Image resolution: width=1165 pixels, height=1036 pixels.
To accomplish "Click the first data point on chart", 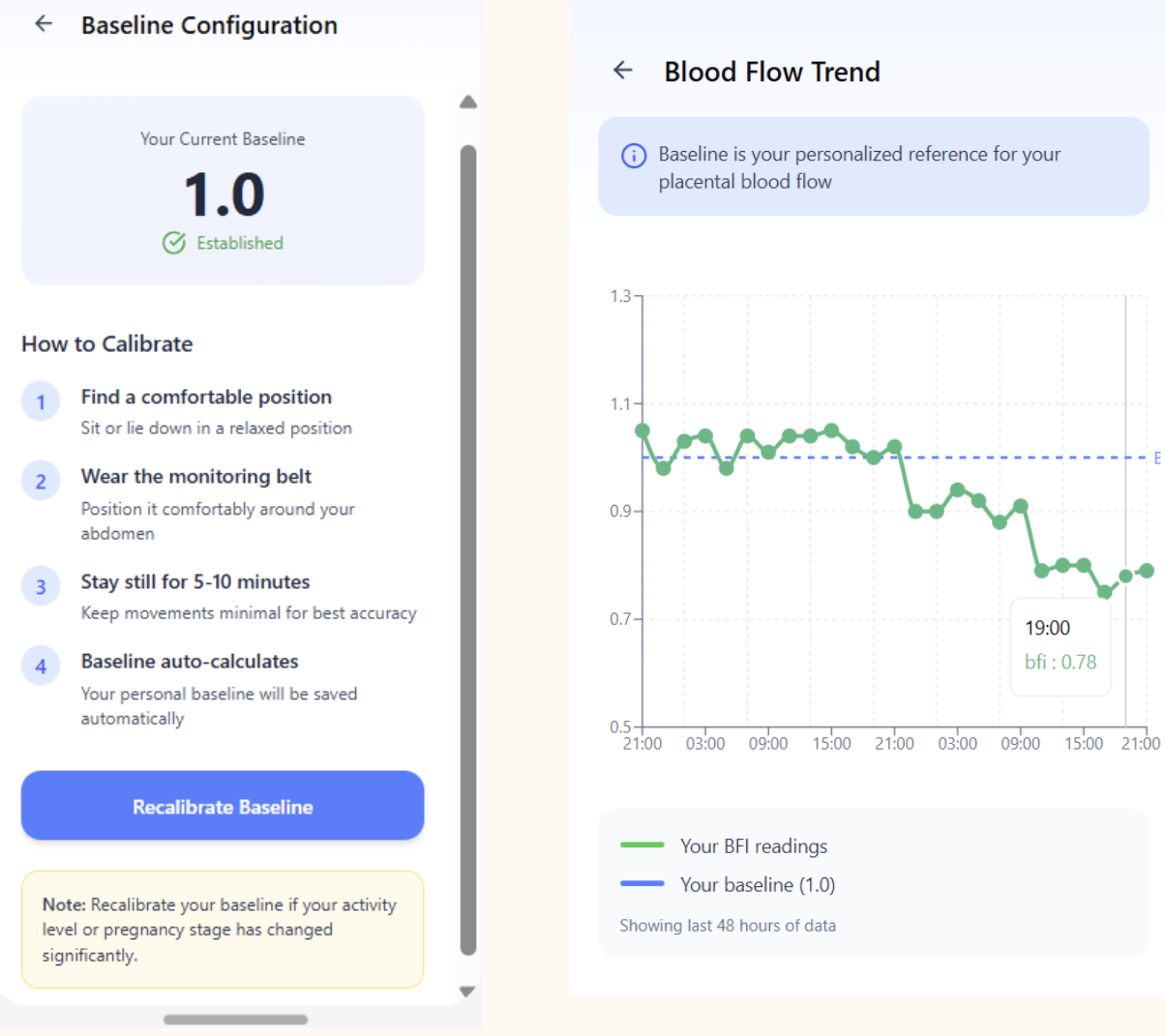I will coord(642,430).
